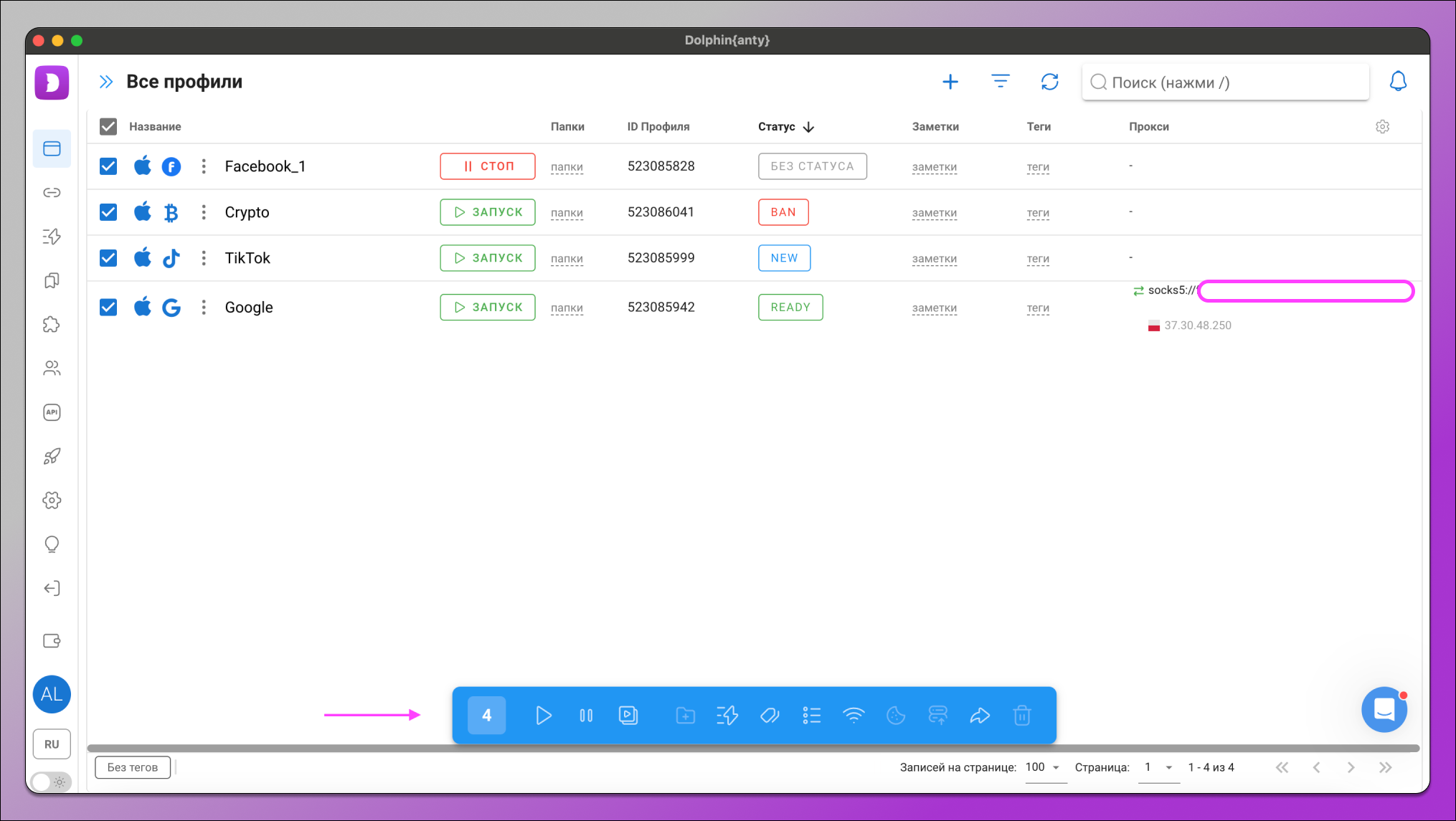Click the bulk delete trash icon
1456x821 pixels.
click(1021, 715)
